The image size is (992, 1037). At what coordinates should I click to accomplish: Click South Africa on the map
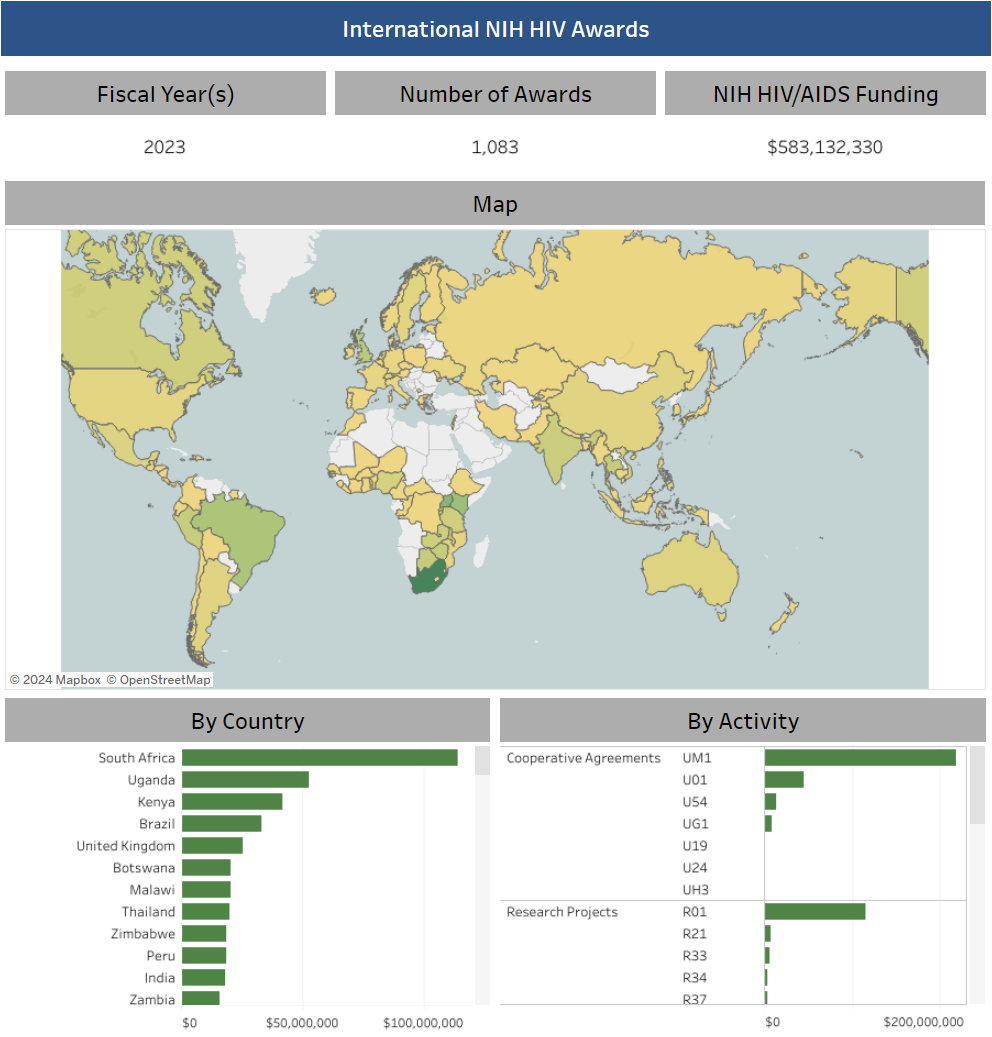pos(427,579)
